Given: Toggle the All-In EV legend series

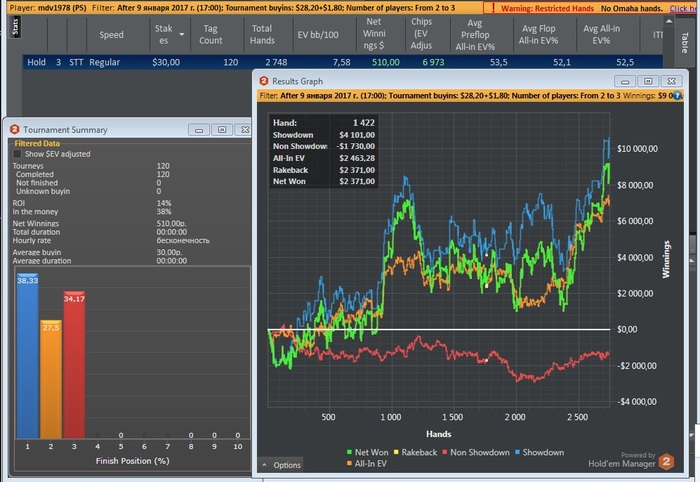Looking at the screenshot, I should point(367,464).
